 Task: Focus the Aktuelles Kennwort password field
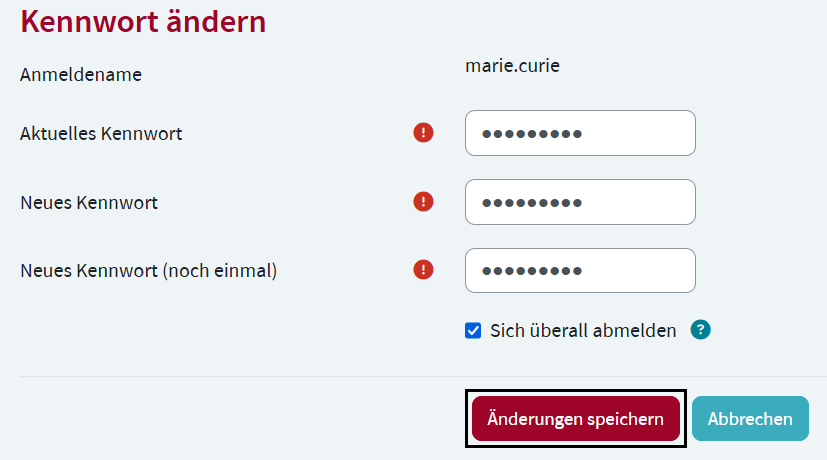click(580, 133)
